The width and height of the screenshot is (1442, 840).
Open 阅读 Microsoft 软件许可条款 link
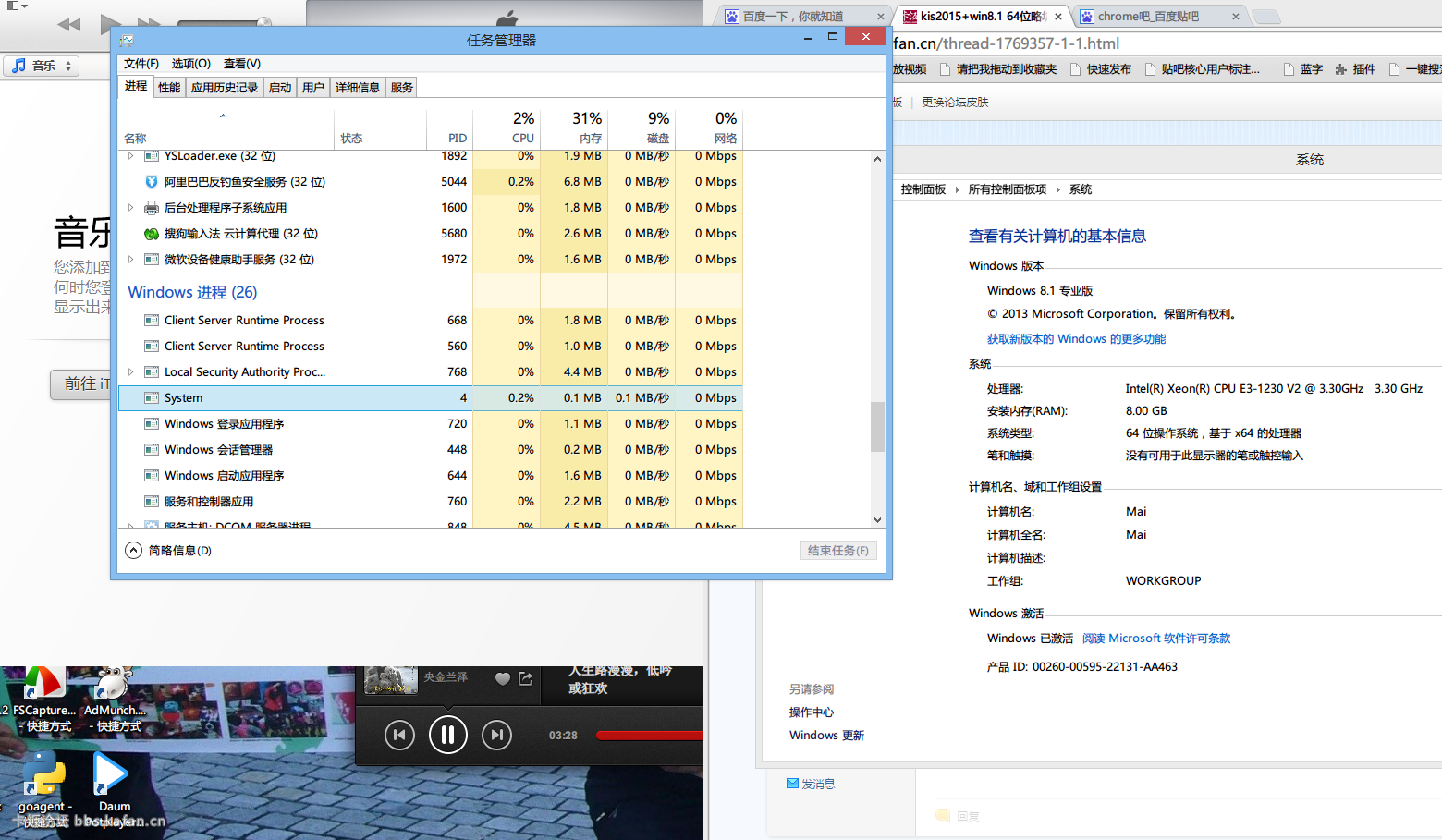click(1156, 639)
